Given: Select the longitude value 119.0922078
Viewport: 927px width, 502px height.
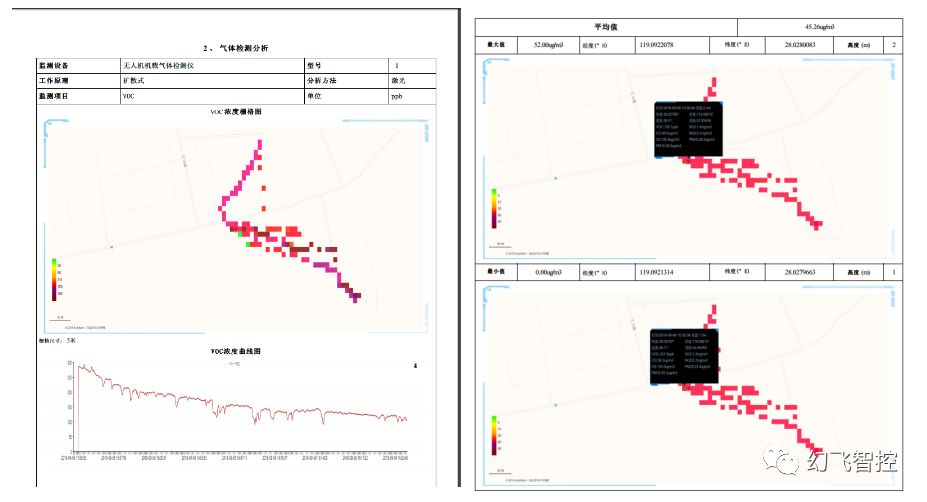Looking at the screenshot, I should [669, 46].
